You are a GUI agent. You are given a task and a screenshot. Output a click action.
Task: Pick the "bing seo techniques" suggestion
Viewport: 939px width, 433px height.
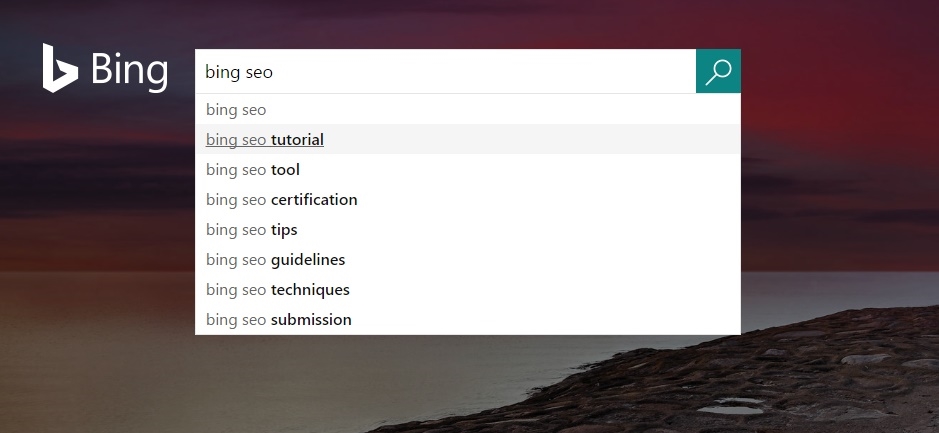(468, 289)
